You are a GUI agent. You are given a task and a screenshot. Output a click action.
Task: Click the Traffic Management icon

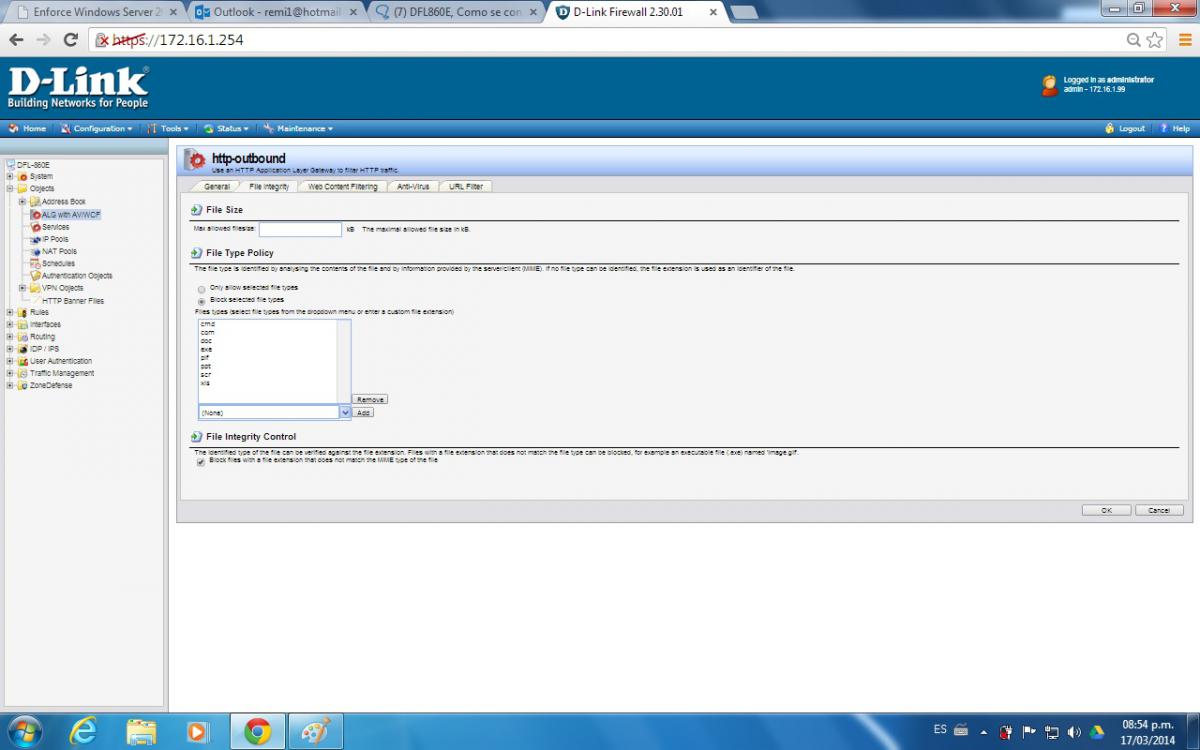click(x=22, y=373)
